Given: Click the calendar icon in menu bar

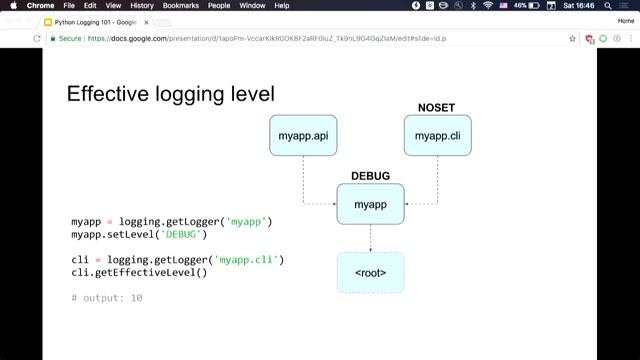Looking at the screenshot, I should 551,5.
